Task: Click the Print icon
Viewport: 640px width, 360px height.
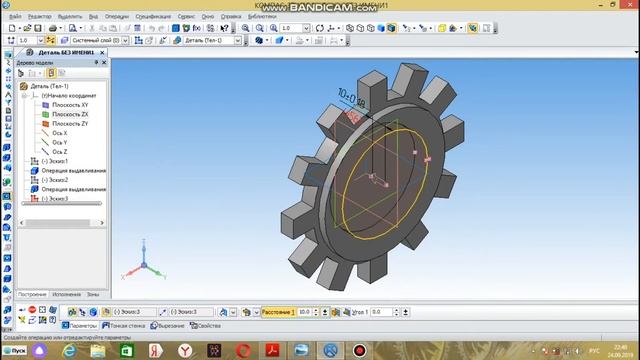Action: click(x=53, y=28)
